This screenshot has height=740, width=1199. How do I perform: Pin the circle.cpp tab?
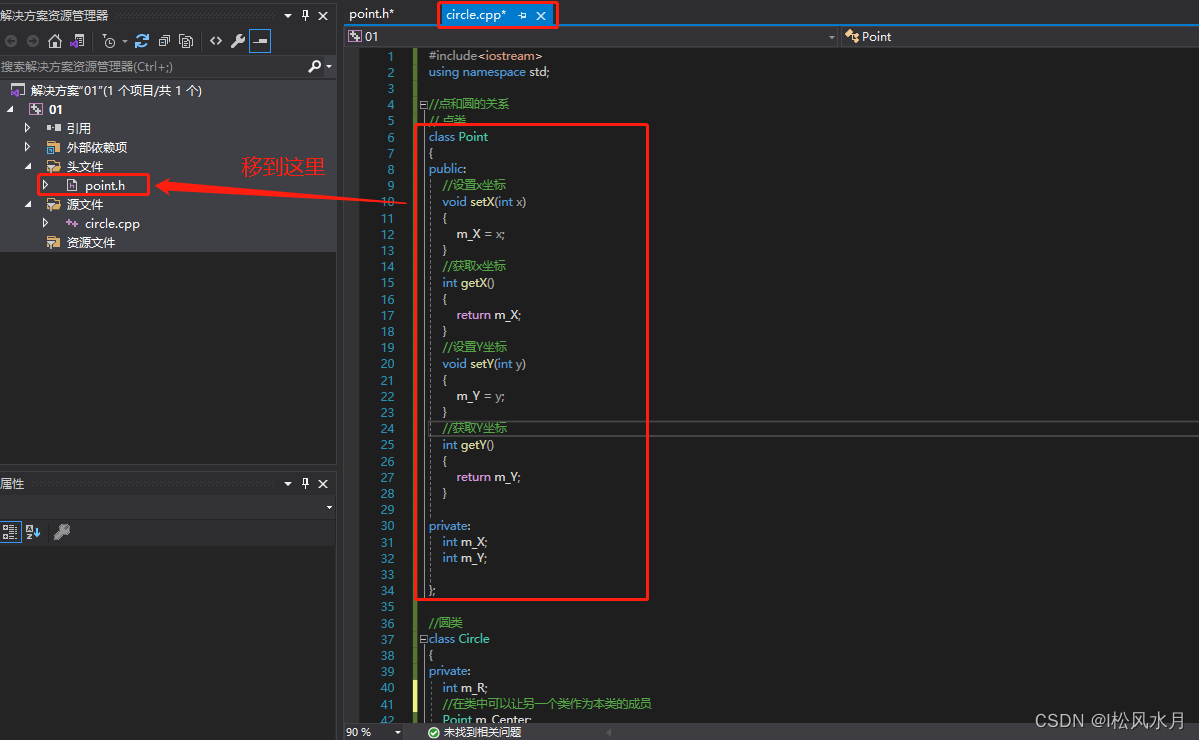(x=522, y=15)
